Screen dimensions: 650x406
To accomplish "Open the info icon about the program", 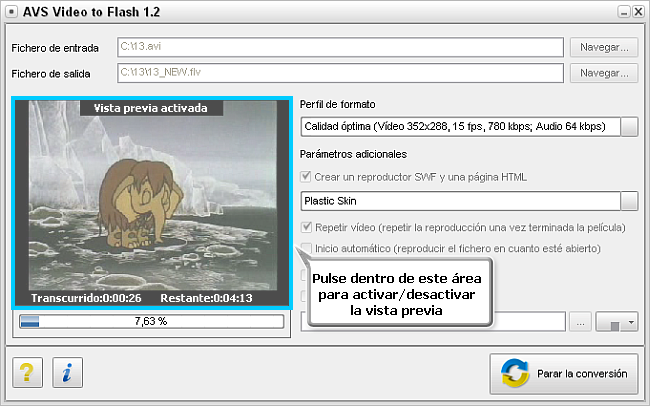I will (68, 372).
